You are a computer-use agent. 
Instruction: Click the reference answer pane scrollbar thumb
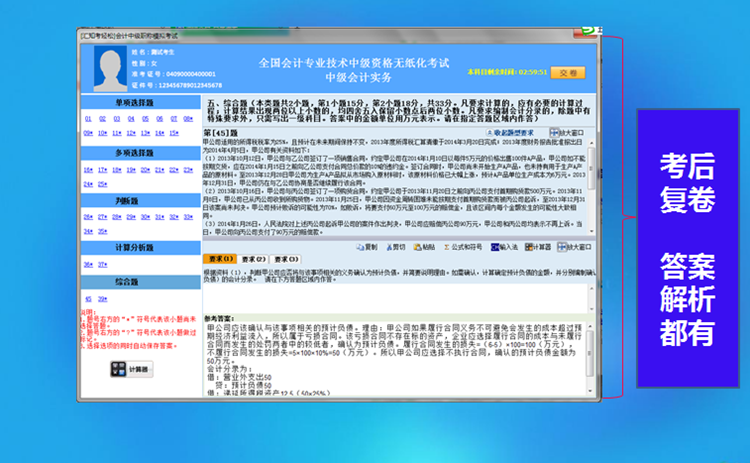(x=590, y=353)
